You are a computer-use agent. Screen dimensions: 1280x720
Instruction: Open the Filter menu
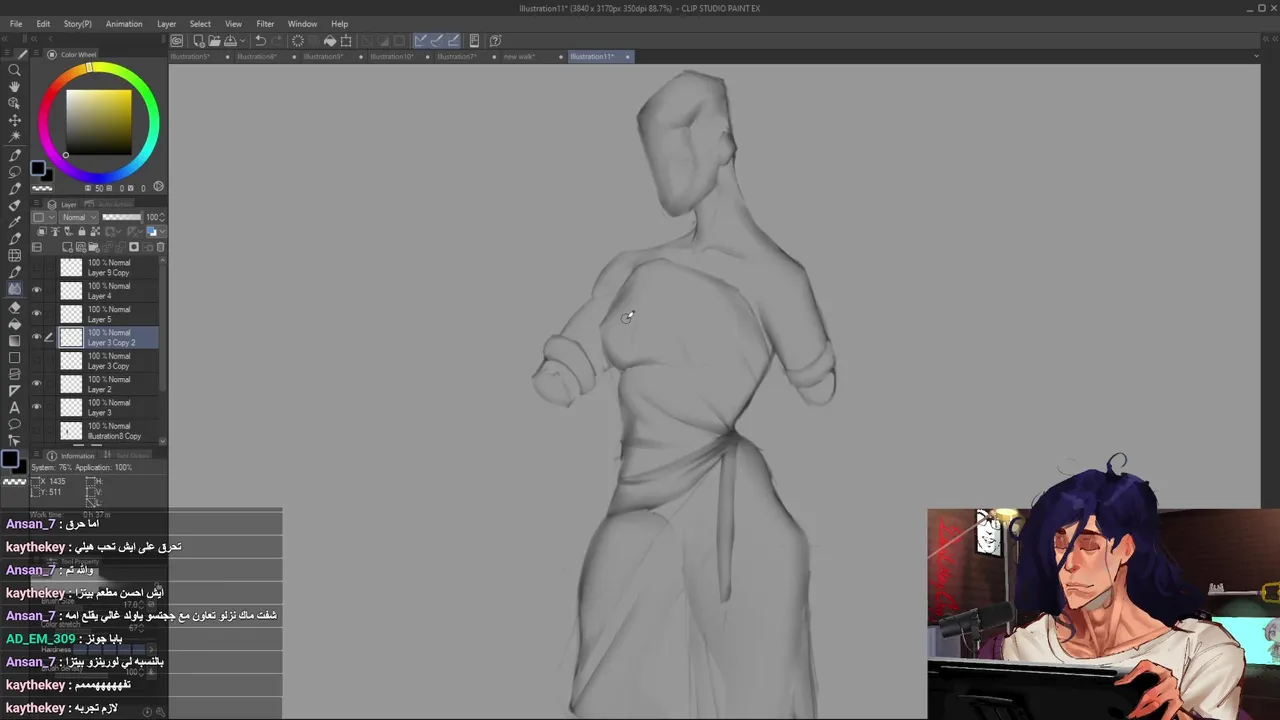click(265, 24)
